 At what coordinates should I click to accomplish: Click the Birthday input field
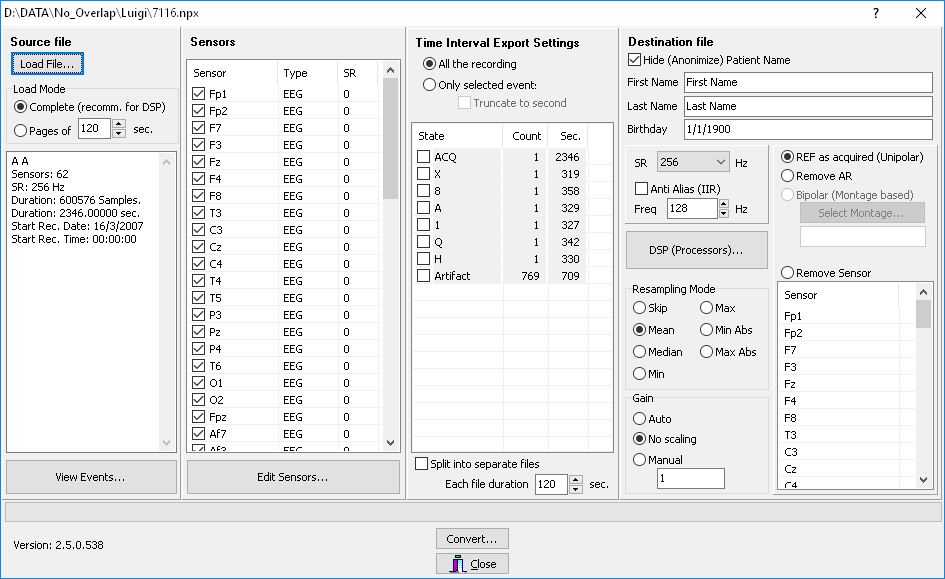coord(808,129)
